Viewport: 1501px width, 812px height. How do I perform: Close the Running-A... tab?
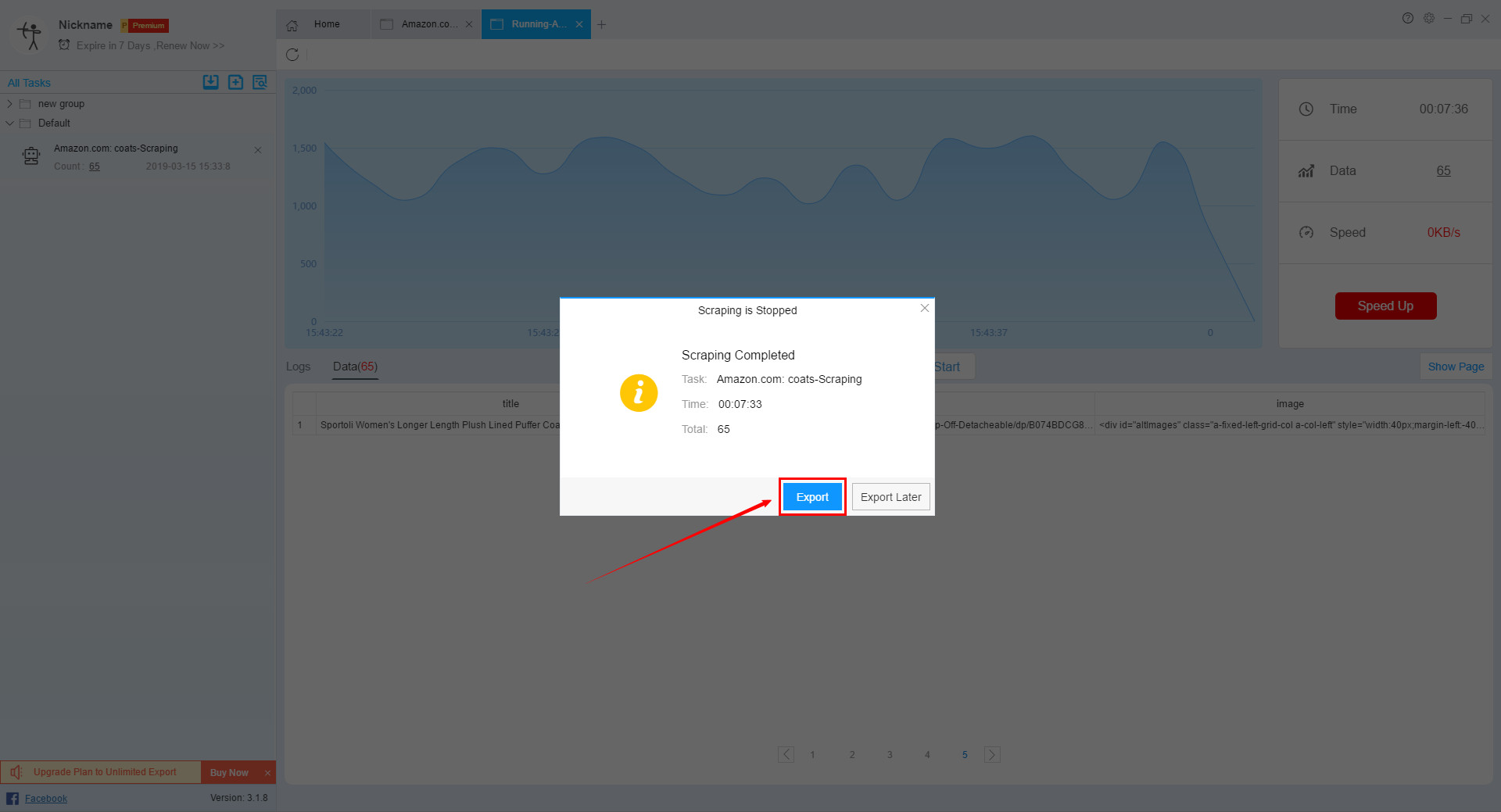(x=579, y=24)
